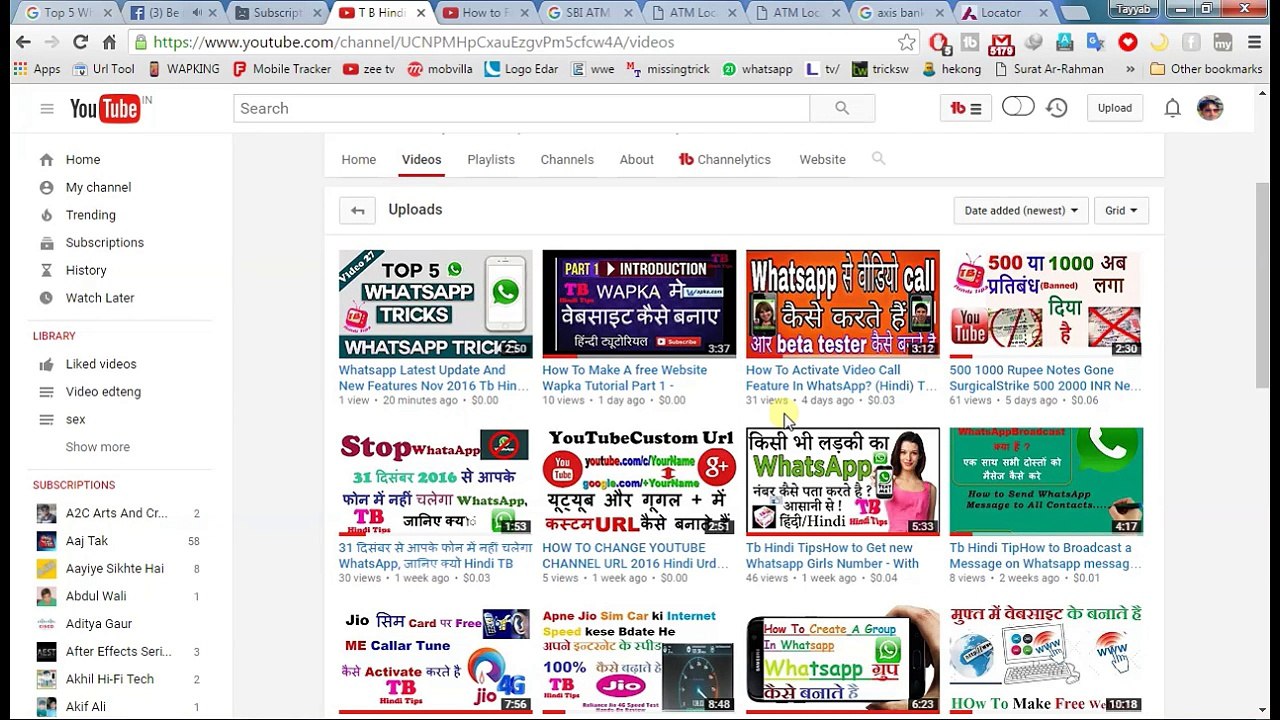Open the history clock icon in header
Viewport: 1280px width, 720px height.
1057,108
